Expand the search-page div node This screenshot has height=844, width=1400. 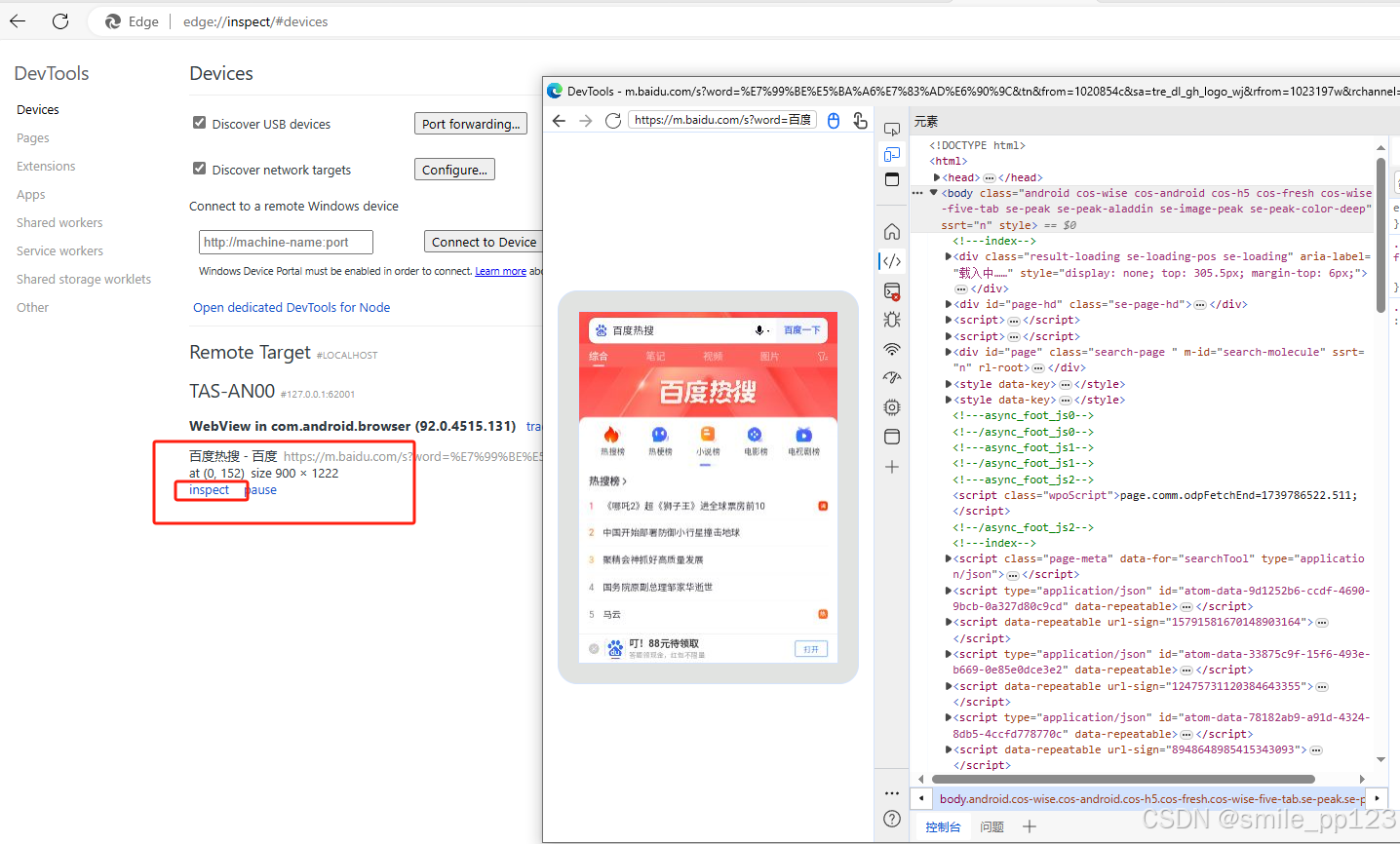(x=949, y=352)
